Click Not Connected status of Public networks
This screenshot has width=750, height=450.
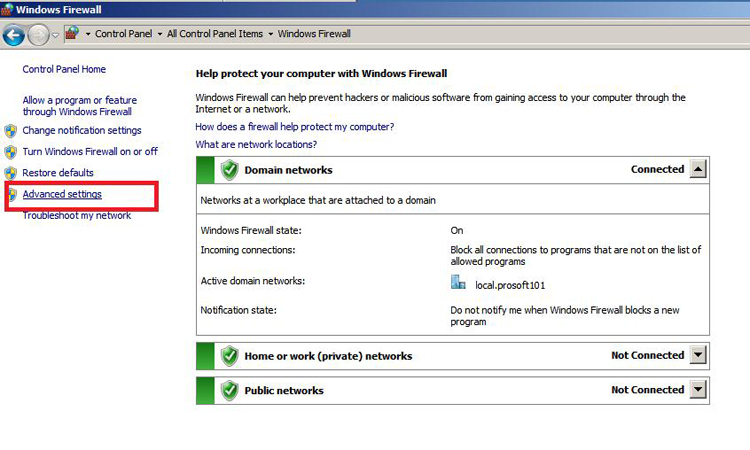[x=648, y=390]
